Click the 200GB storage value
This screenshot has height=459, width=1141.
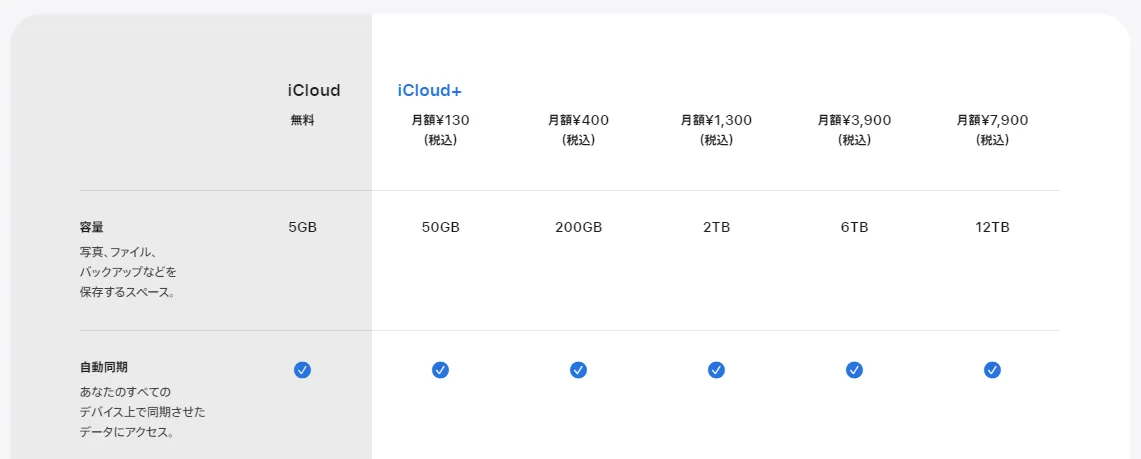point(579,228)
